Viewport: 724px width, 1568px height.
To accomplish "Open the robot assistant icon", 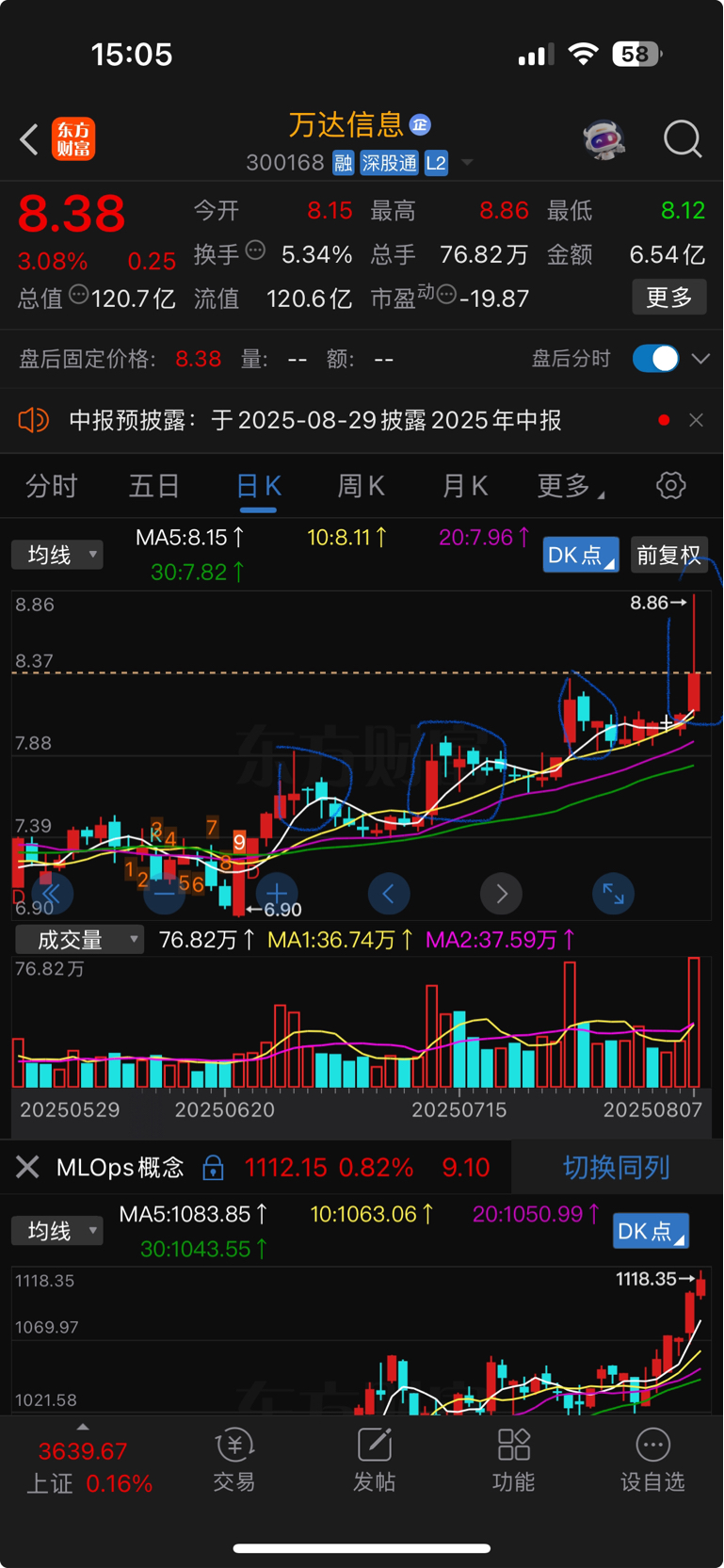I will (x=603, y=139).
